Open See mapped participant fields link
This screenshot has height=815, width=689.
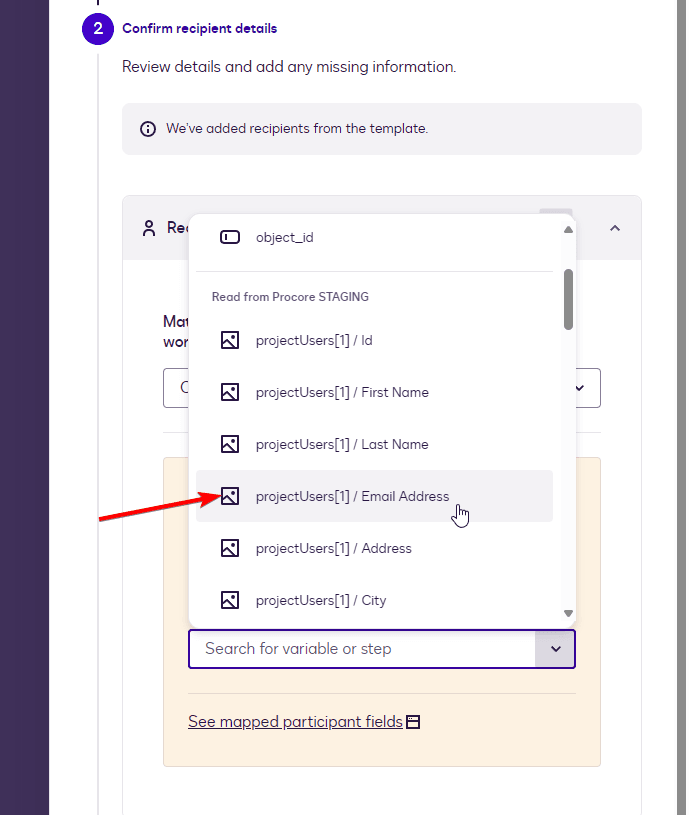point(295,722)
